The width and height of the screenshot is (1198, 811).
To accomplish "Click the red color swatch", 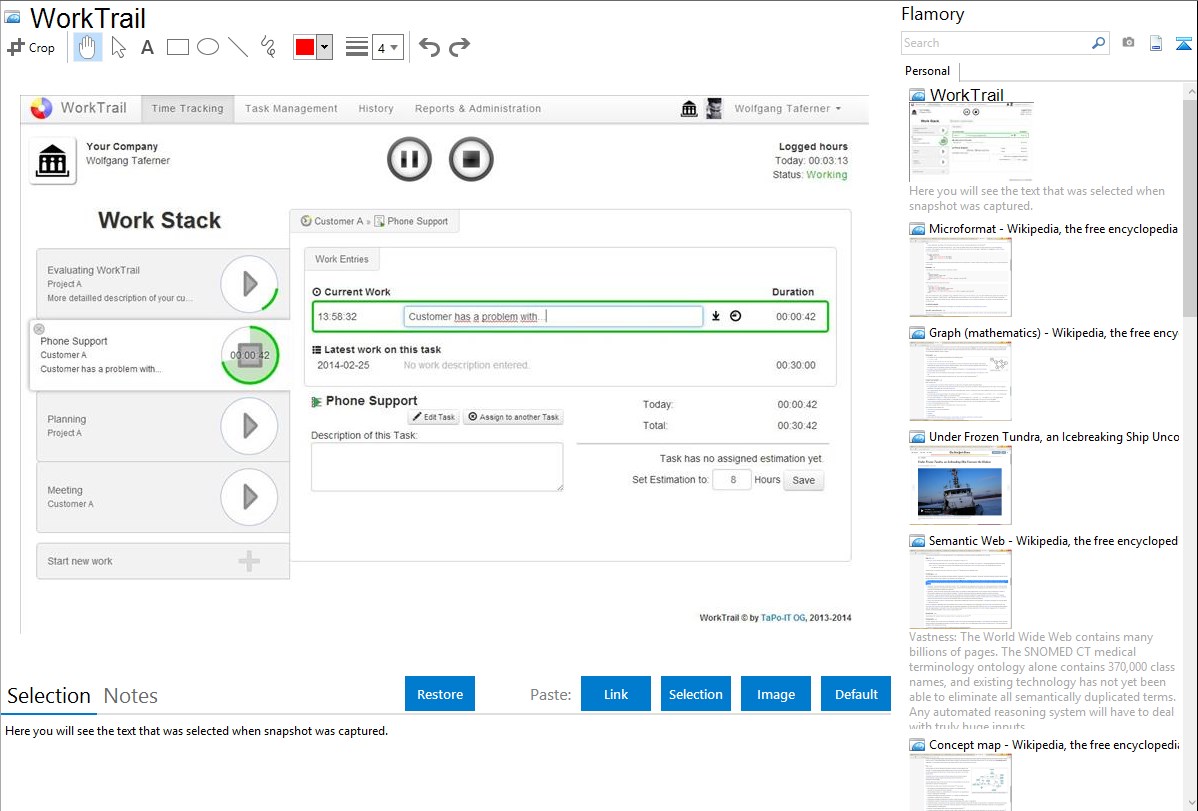I will click(305, 47).
